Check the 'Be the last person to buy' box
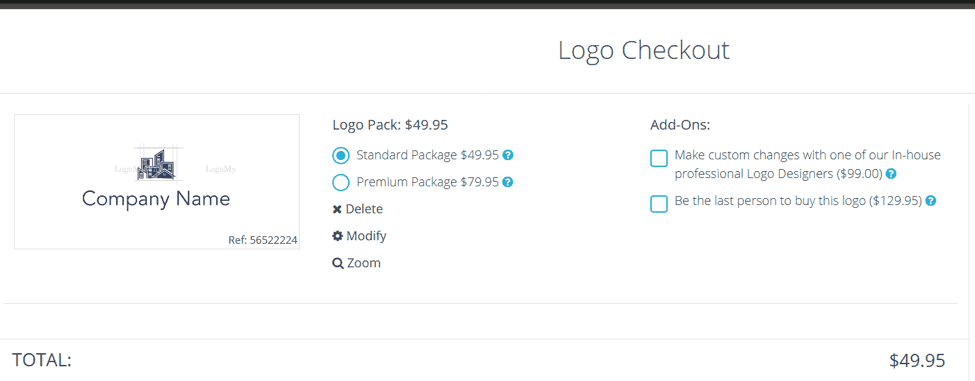Viewport: 975px width, 381px height. (659, 204)
